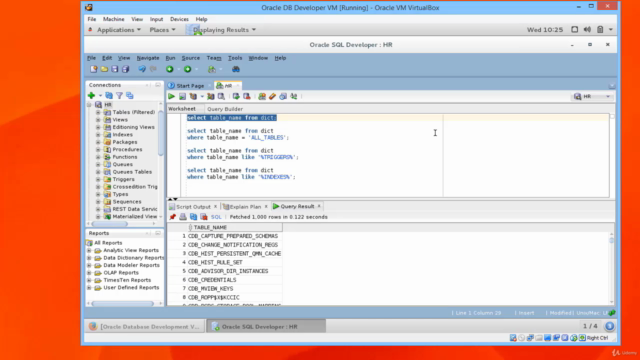Click the green Forward navigation icon
640x360 pixels.
tap(187, 69)
